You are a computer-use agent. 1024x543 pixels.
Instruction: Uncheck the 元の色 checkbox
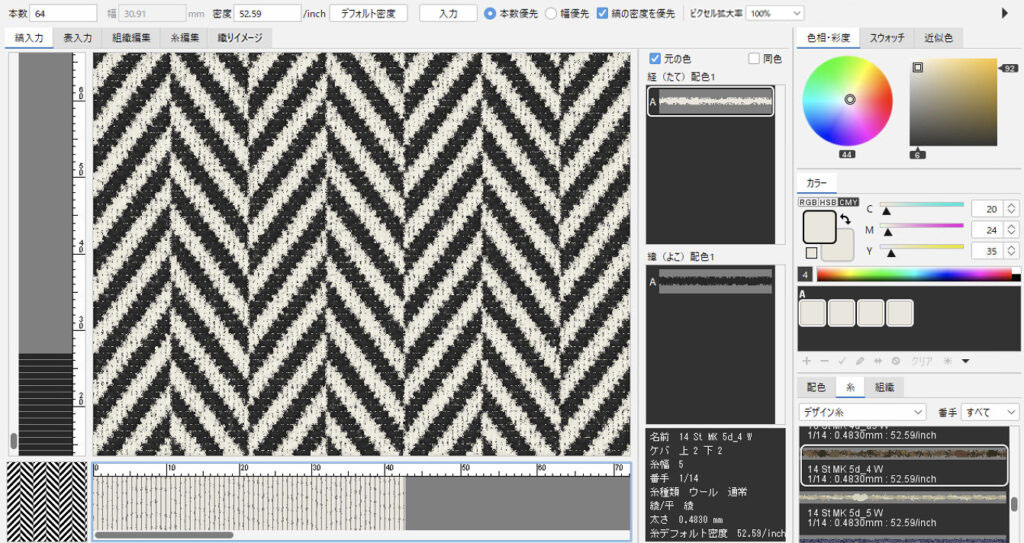(x=655, y=59)
